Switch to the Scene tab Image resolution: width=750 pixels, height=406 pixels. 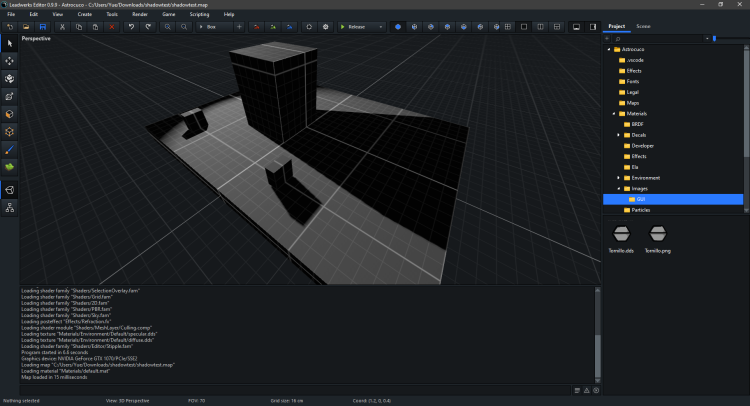643,26
